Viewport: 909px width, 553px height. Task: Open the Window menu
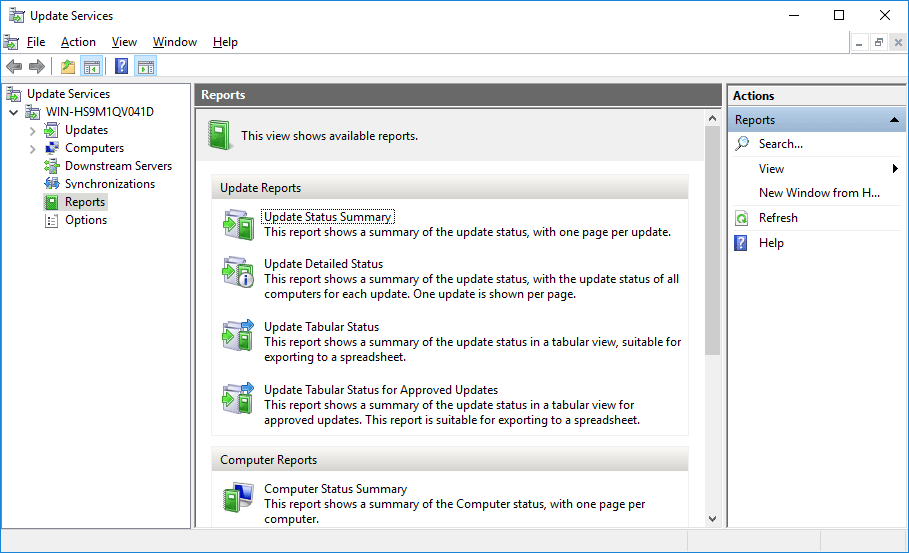175,42
